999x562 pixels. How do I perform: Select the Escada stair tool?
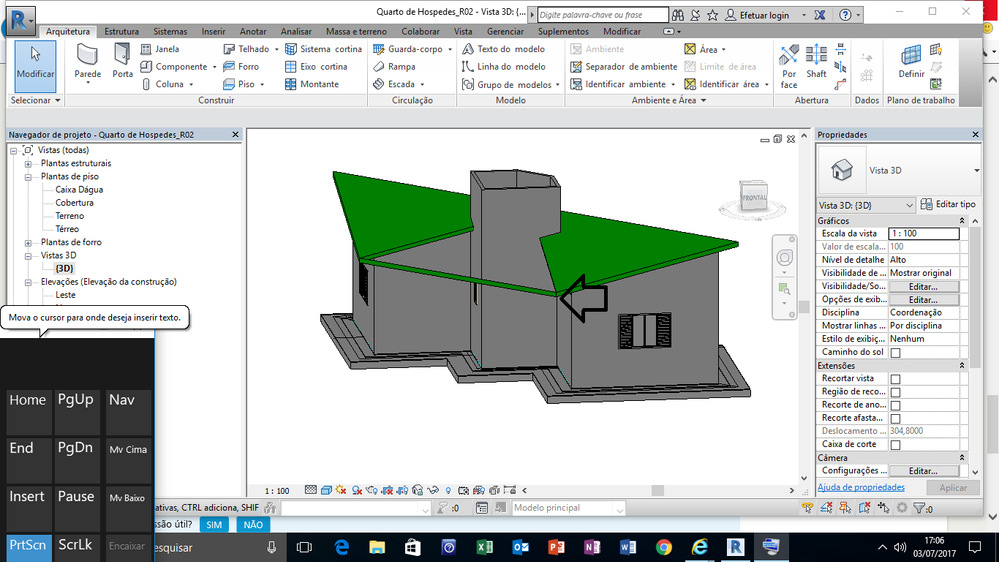click(399, 84)
